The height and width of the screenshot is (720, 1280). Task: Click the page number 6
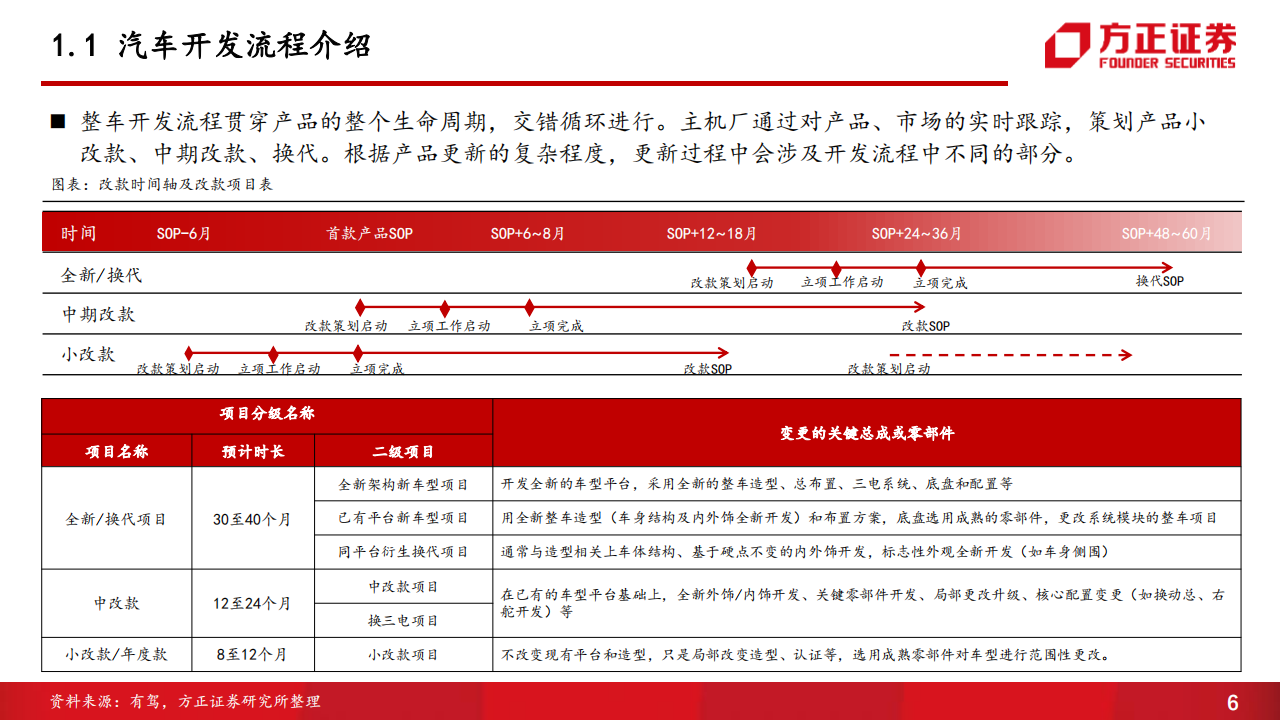[x=1232, y=701]
